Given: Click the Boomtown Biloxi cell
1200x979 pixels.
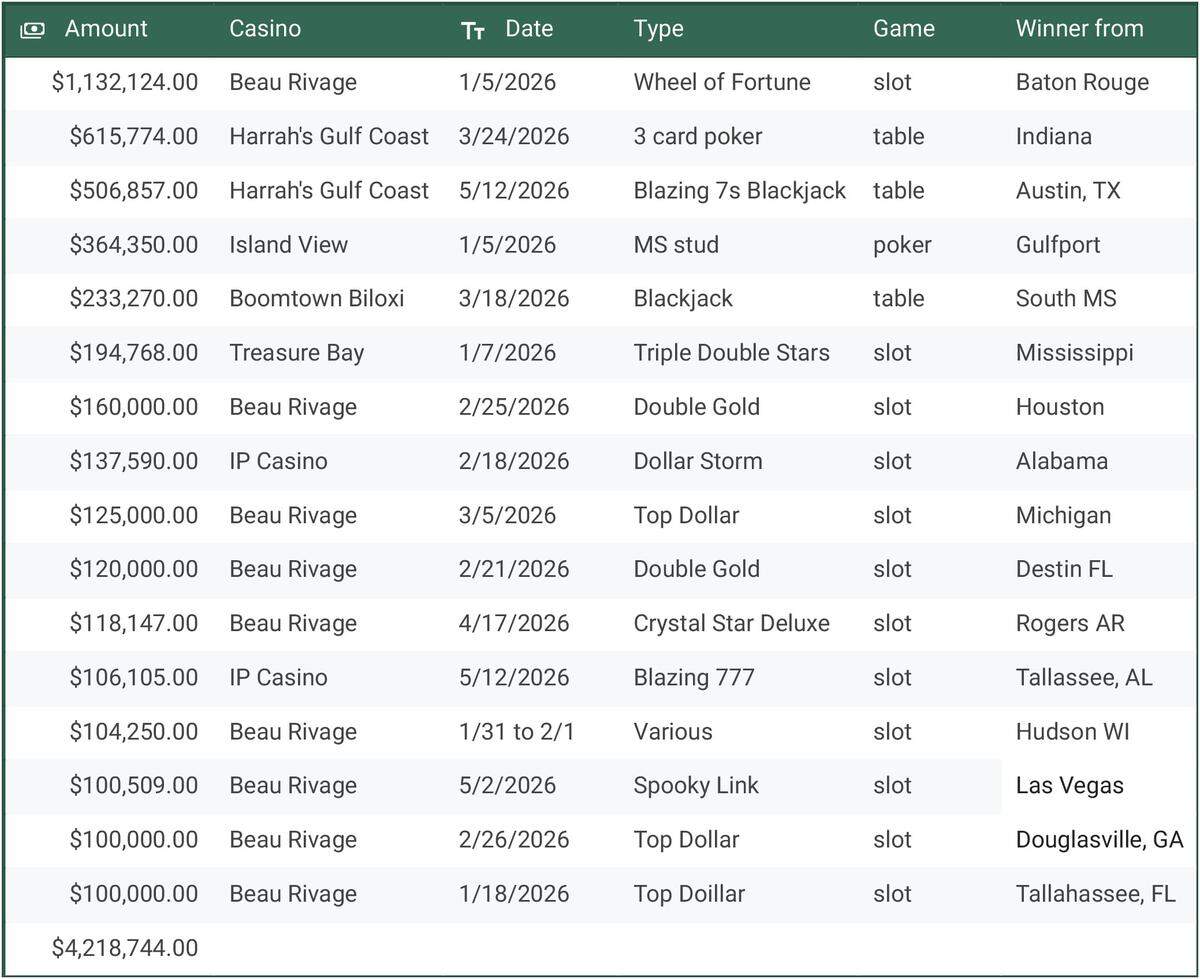Looking at the screenshot, I should pos(317,298).
